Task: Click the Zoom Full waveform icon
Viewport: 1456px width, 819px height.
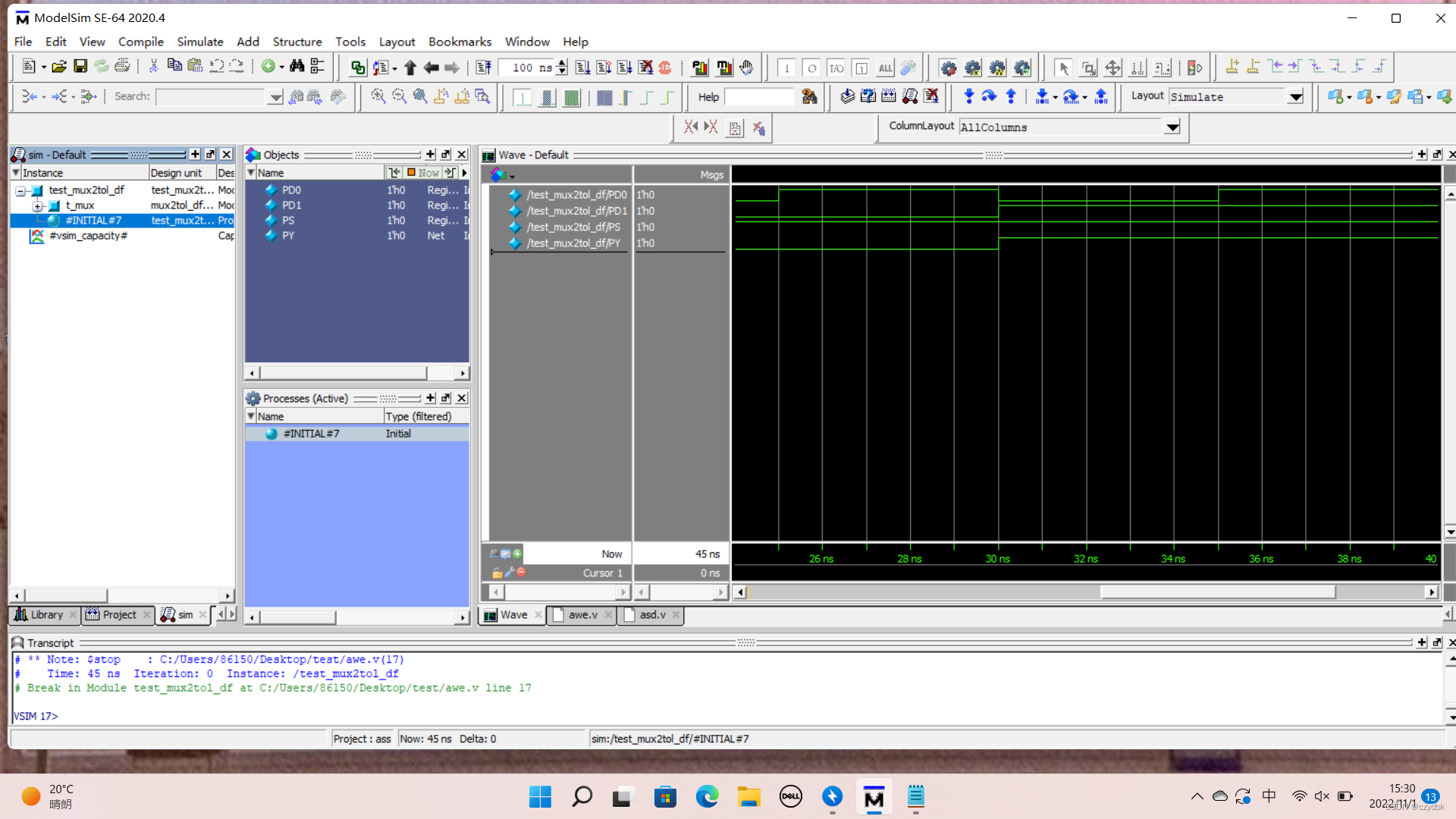Action: [x=420, y=96]
